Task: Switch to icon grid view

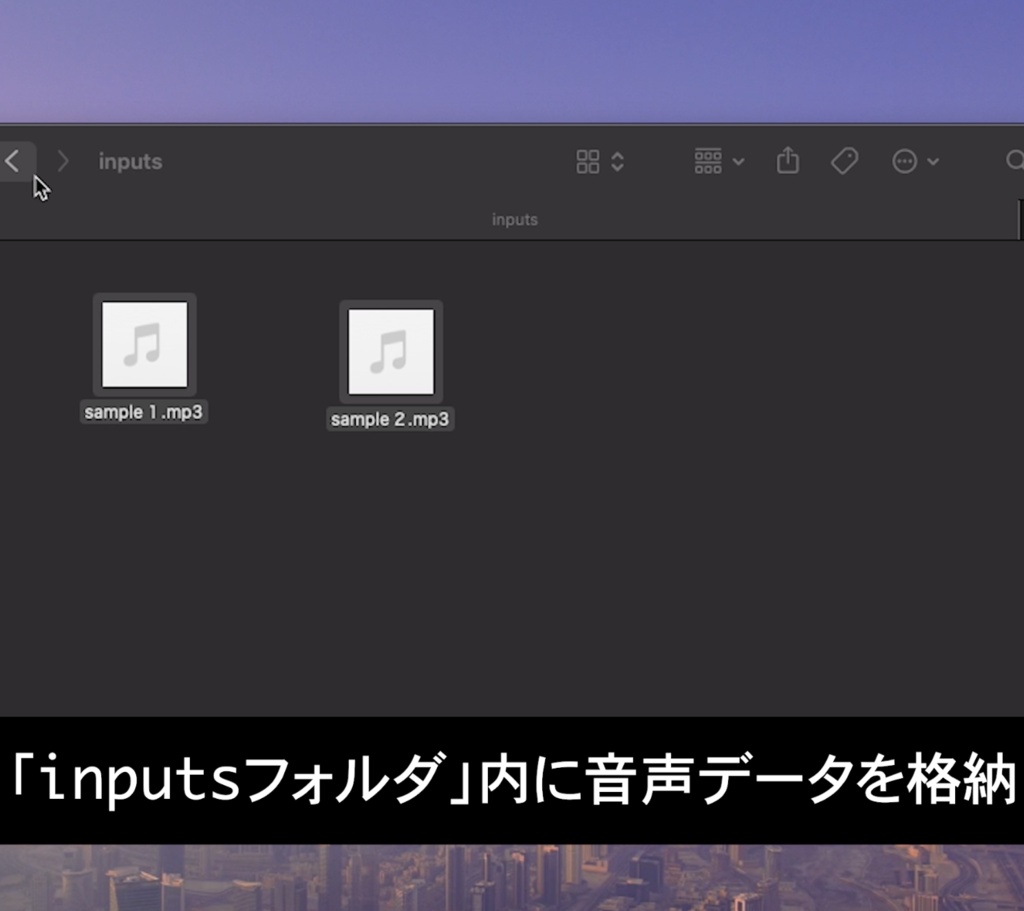Action: [x=588, y=161]
